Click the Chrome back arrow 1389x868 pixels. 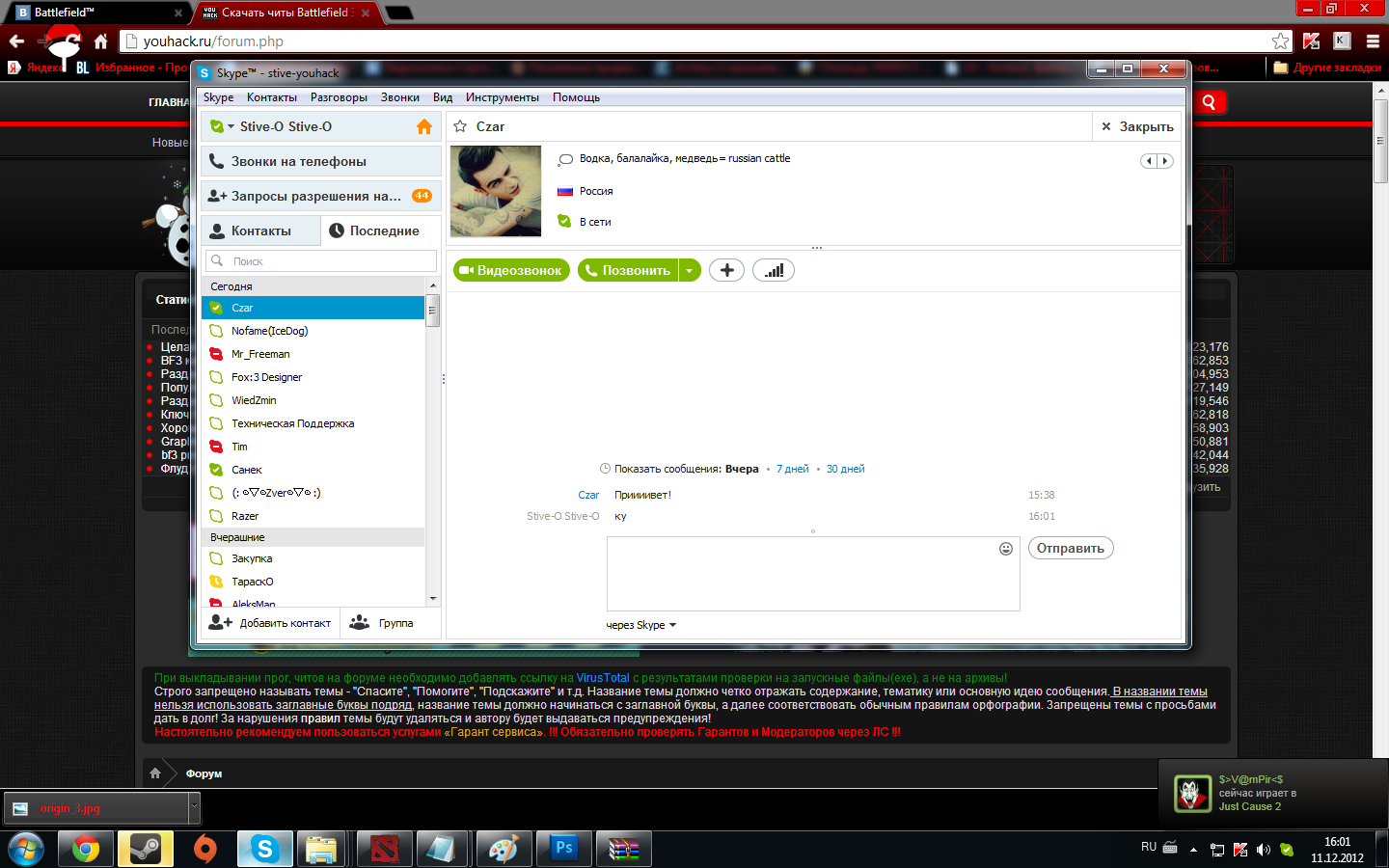coord(16,41)
